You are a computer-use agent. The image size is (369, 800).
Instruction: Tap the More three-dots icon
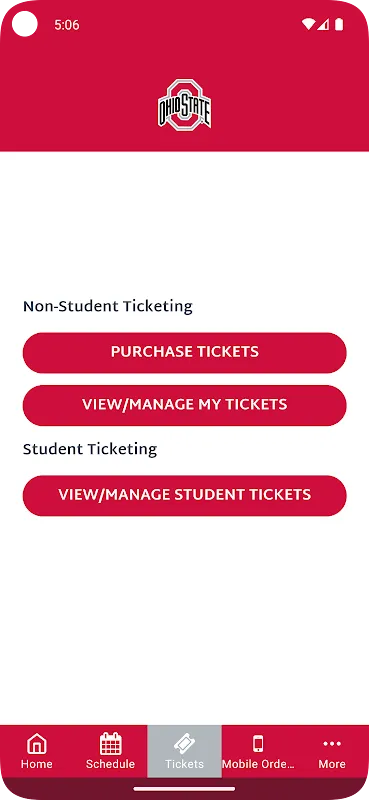pos(332,744)
